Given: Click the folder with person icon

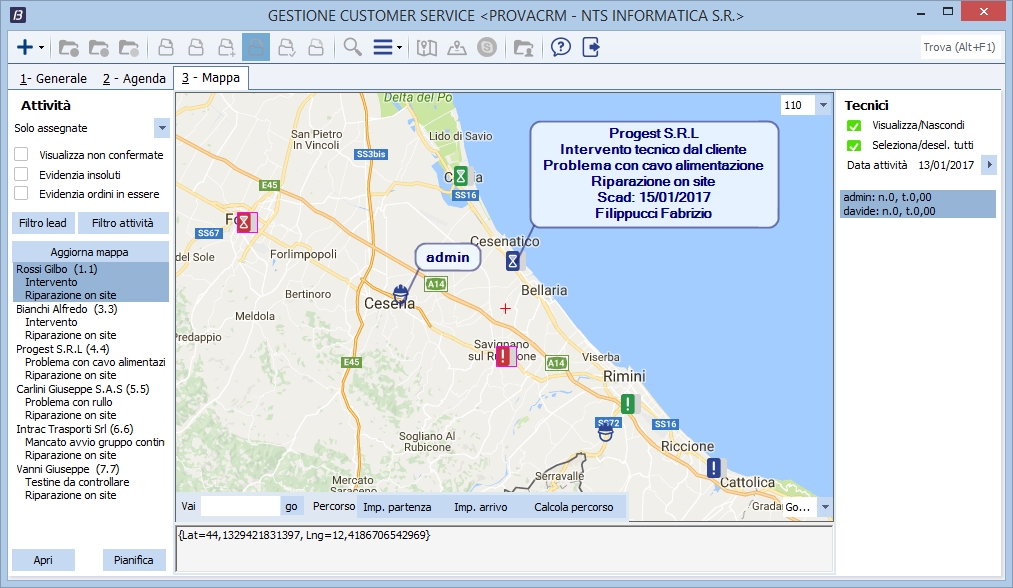Looking at the screenshot, I should pos(523,48).
